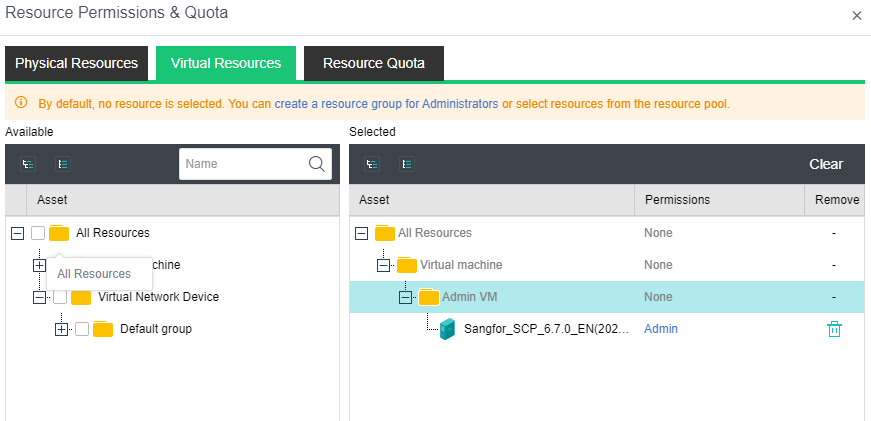Open the Resource Quota tab
This screenshot has height=421, width=871.
tap(373, 63)
